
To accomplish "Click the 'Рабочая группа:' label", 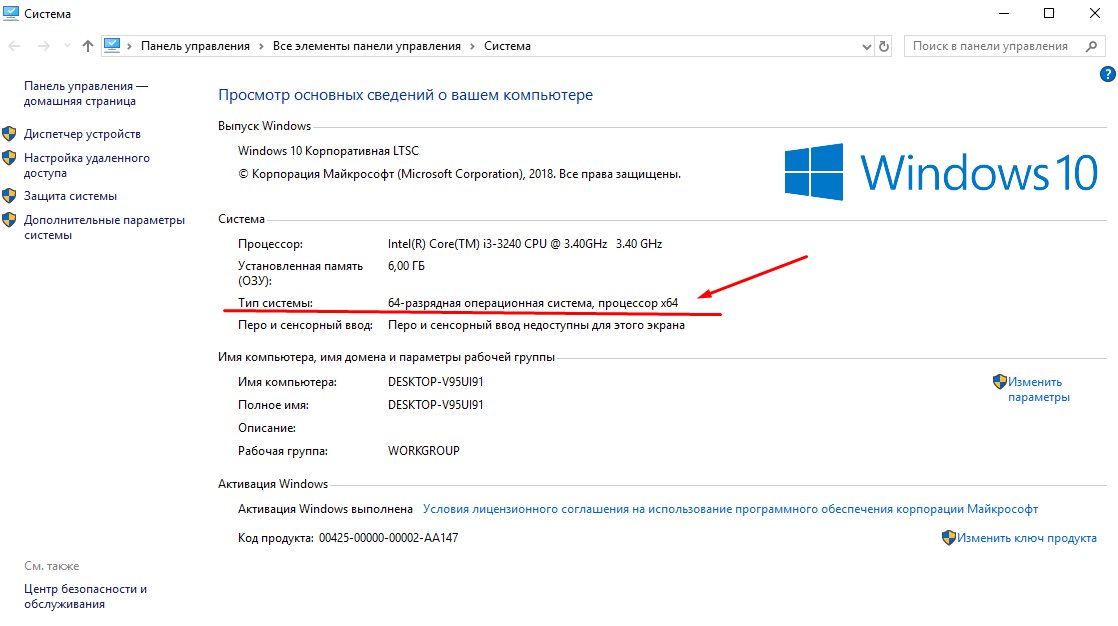I will tap(283, 451).
